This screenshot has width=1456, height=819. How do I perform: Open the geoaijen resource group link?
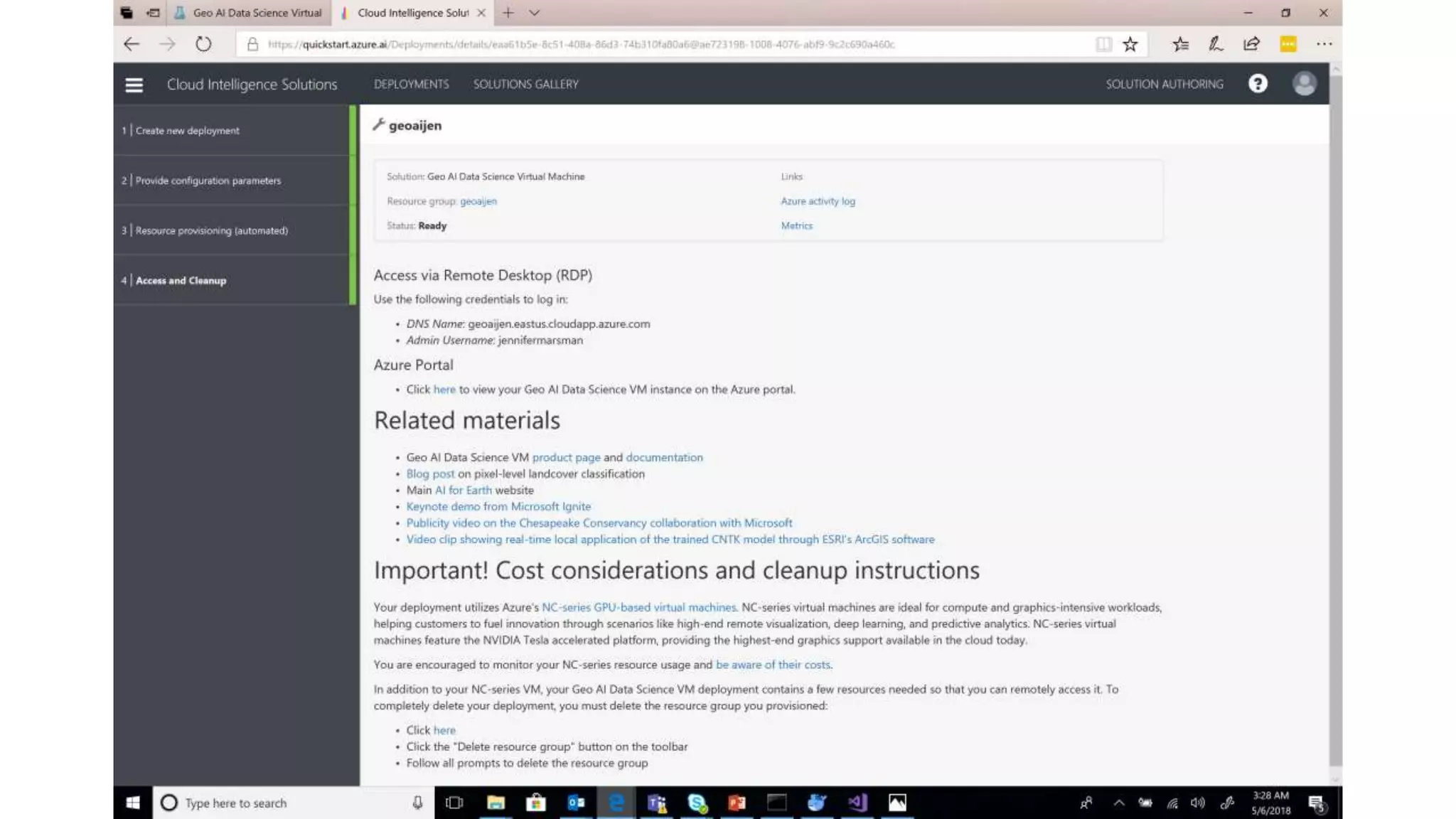coord(478,201)
